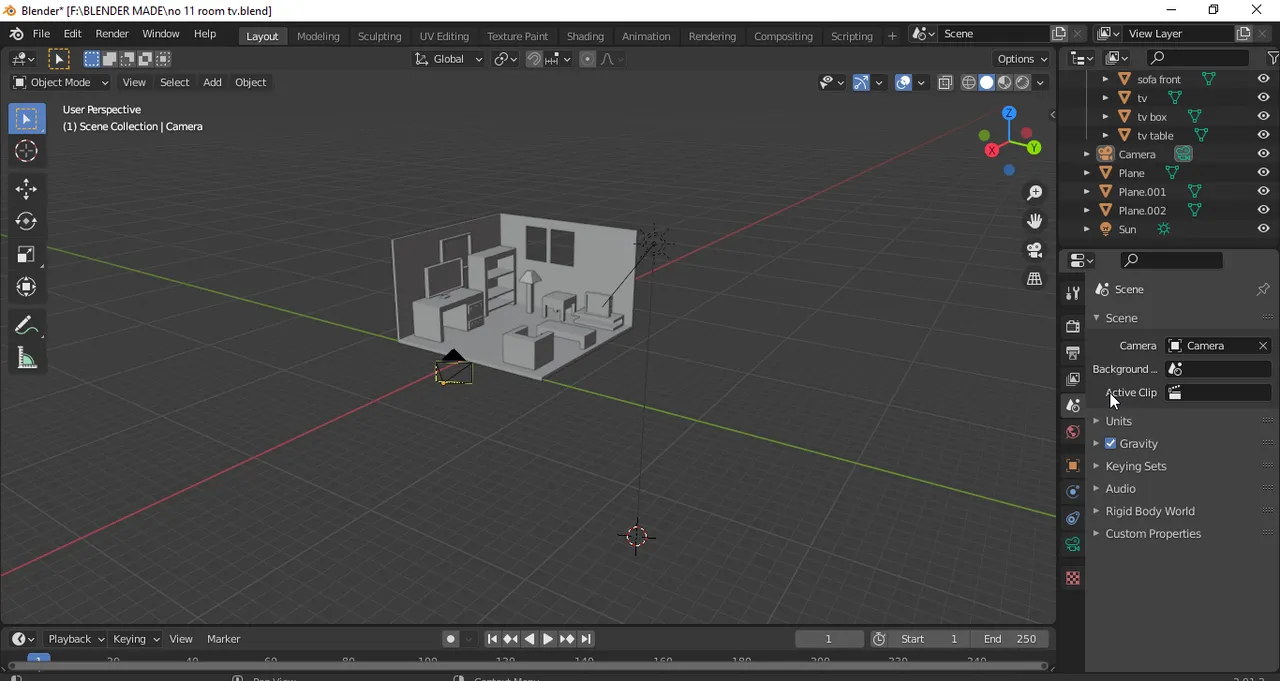The height and width of the screenshot is (681, 1280).
Task: Click the Outliner filter funnel icon
Action: [x=1272, y=58]
